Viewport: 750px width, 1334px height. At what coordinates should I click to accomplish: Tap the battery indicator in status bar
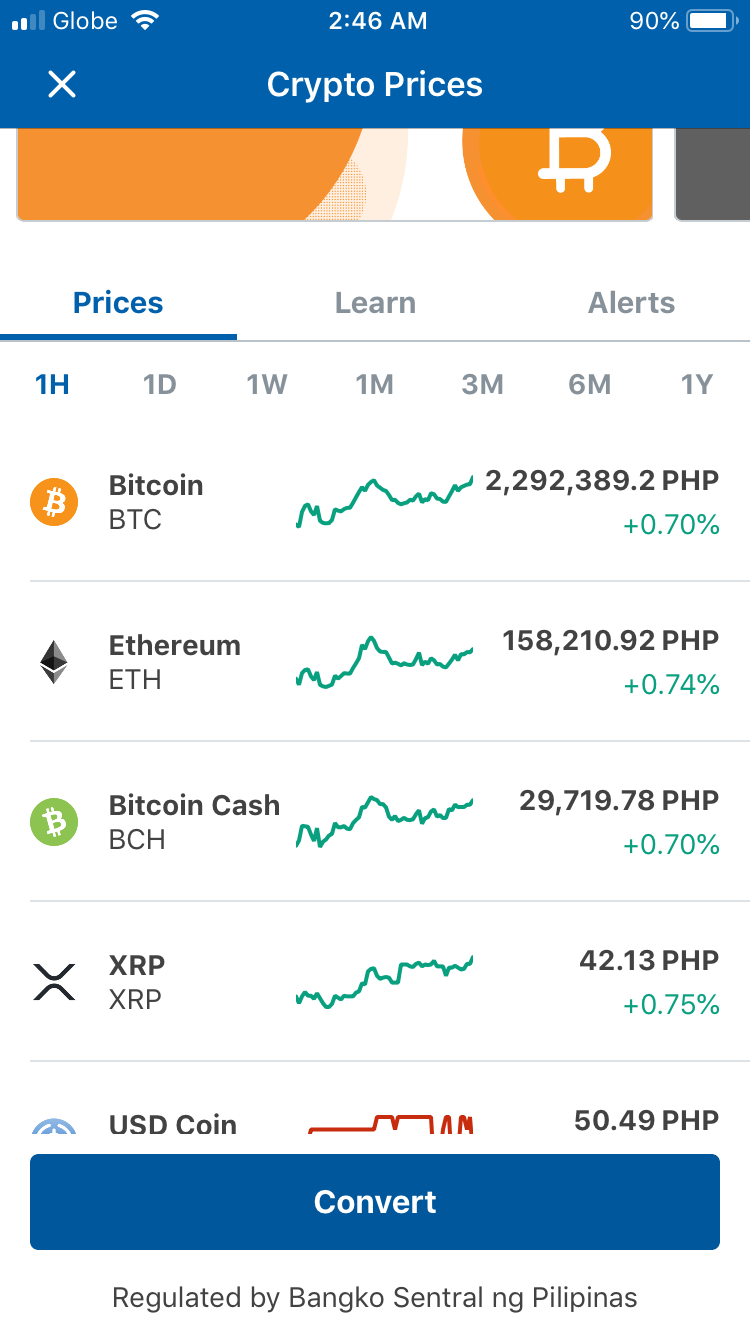coord(712,21)
